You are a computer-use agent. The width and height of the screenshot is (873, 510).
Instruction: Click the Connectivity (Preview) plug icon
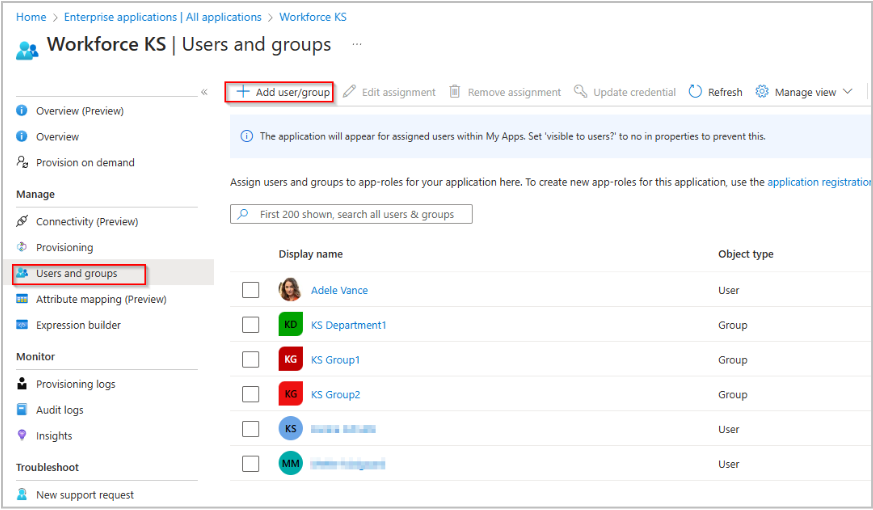point(22,222)
